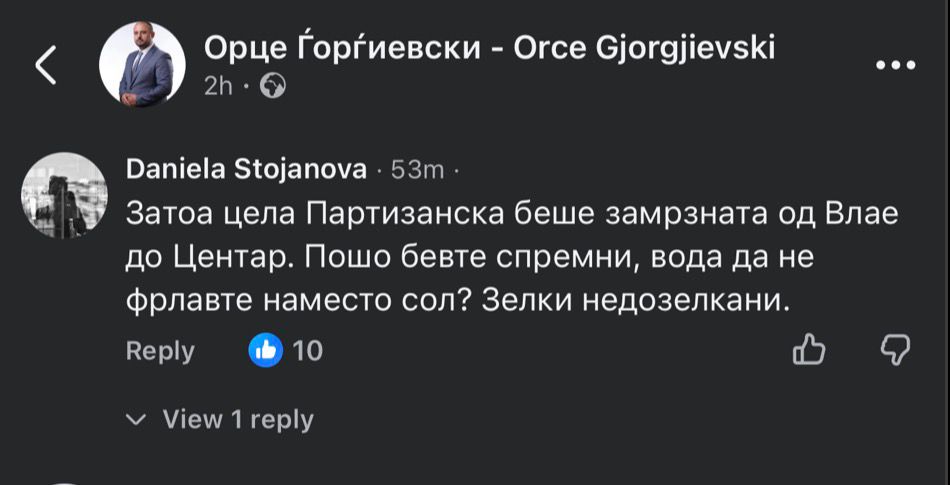This screenshot has height=485, width=950.
Task: Dislike the comment with thumbs-down icon
Action: tap(893, 350)
